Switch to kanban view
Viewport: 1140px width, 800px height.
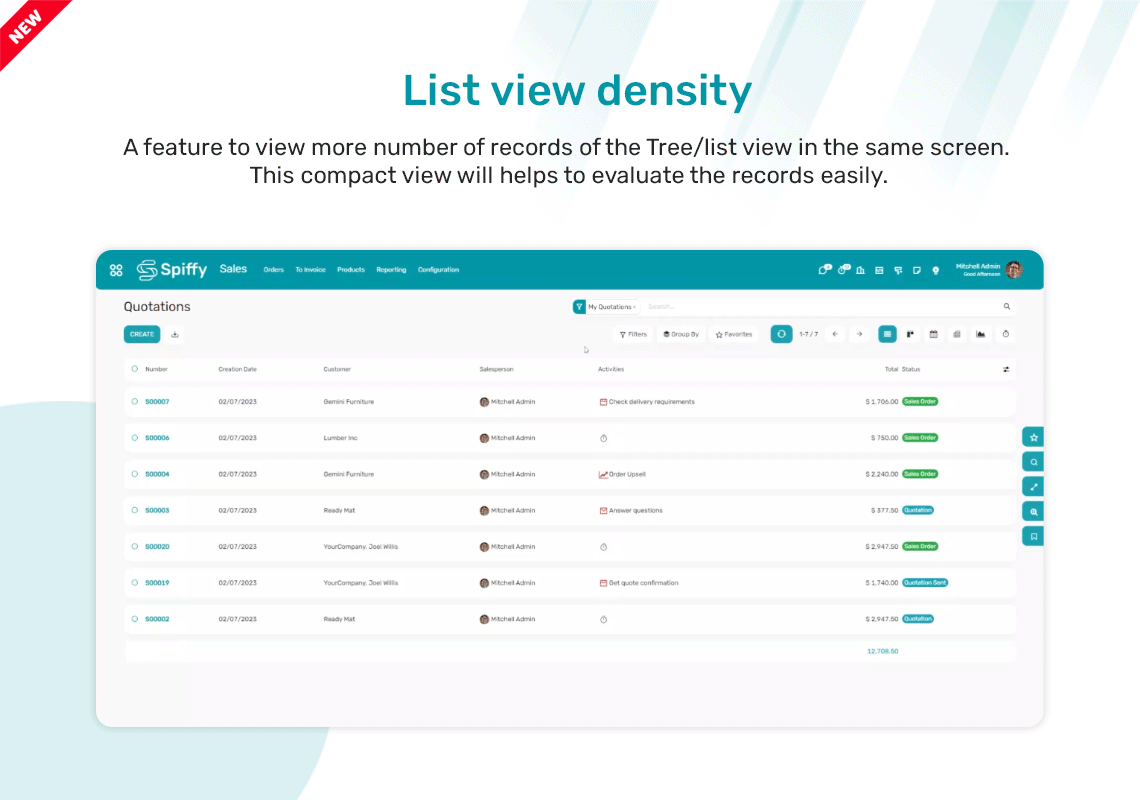[911, 334]
